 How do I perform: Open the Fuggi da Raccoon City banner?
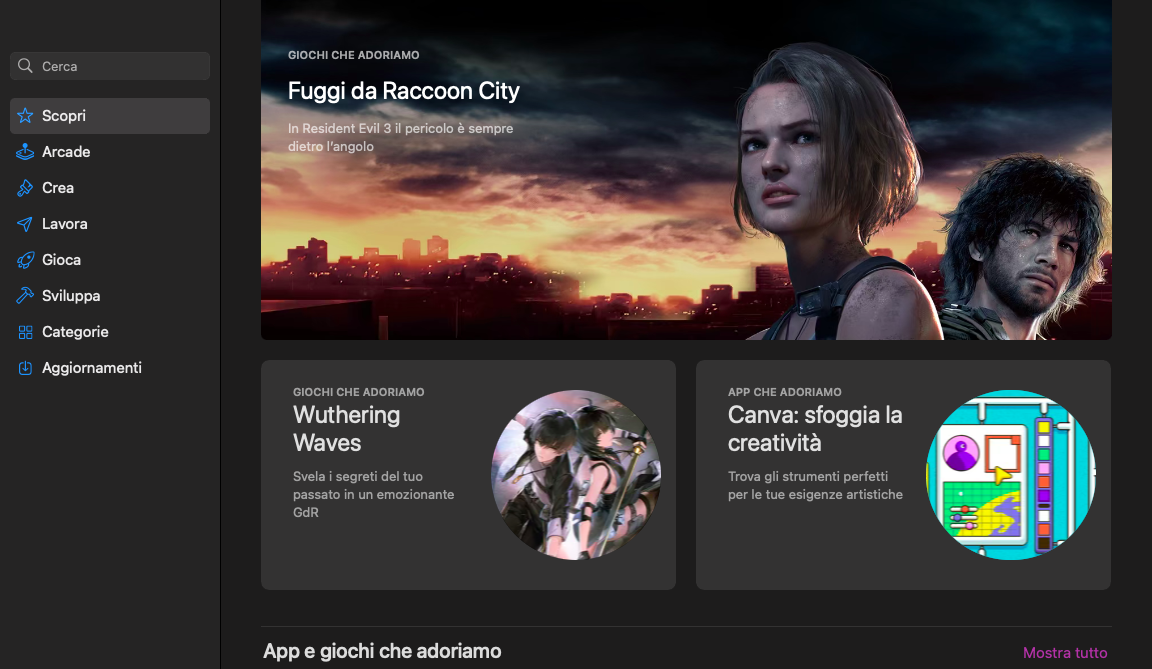point(686,170)
